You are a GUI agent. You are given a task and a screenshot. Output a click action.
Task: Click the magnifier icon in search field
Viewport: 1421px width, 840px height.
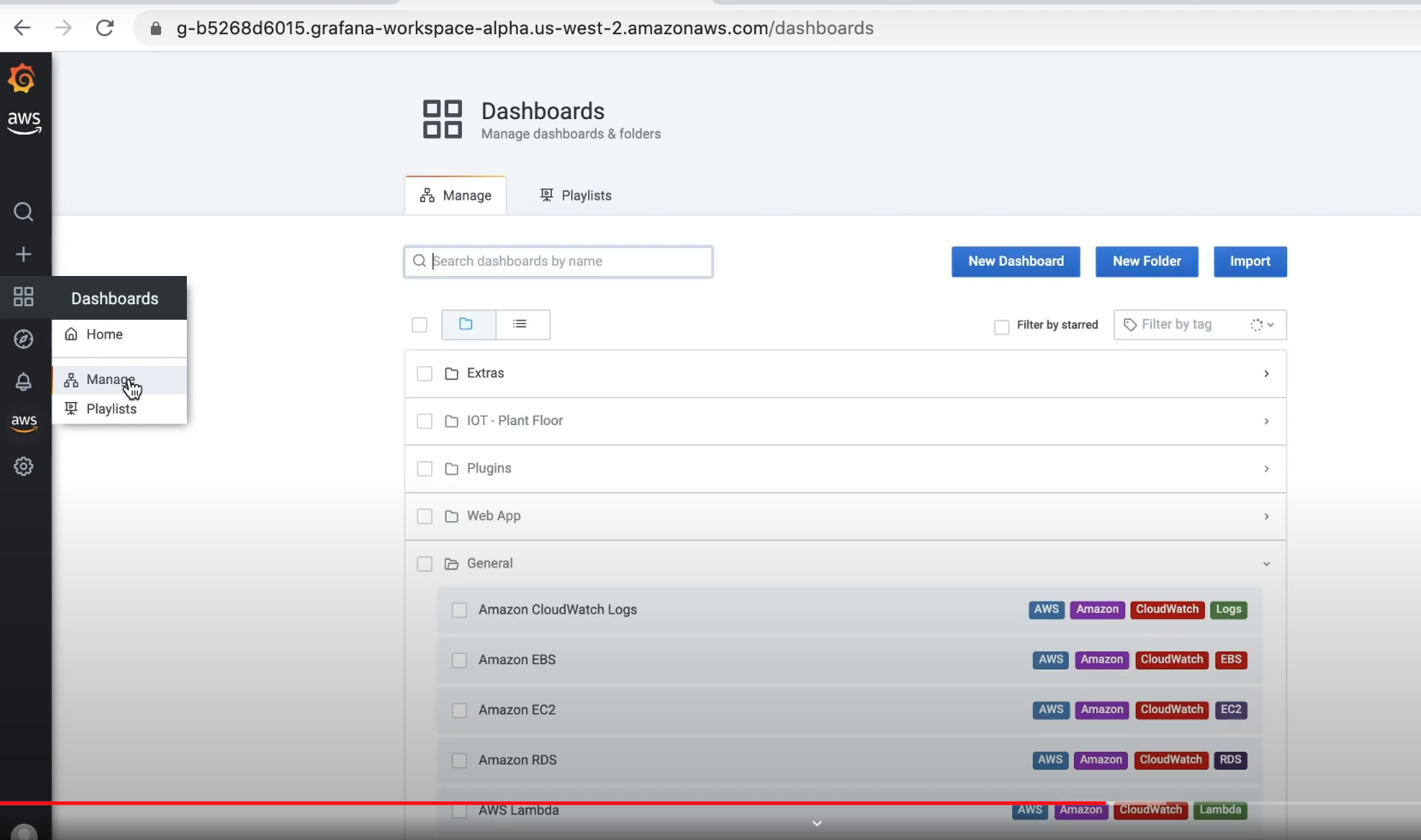point(419,261)
